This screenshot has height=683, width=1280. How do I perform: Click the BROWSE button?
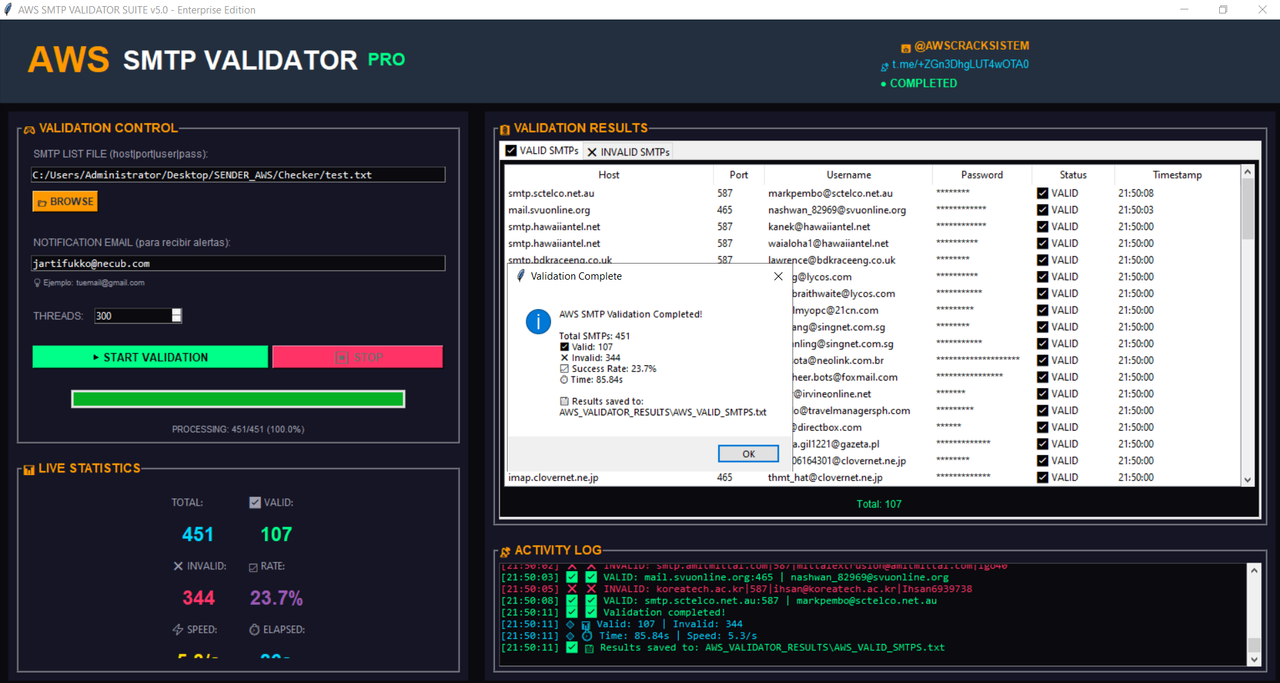coord(65,202)
